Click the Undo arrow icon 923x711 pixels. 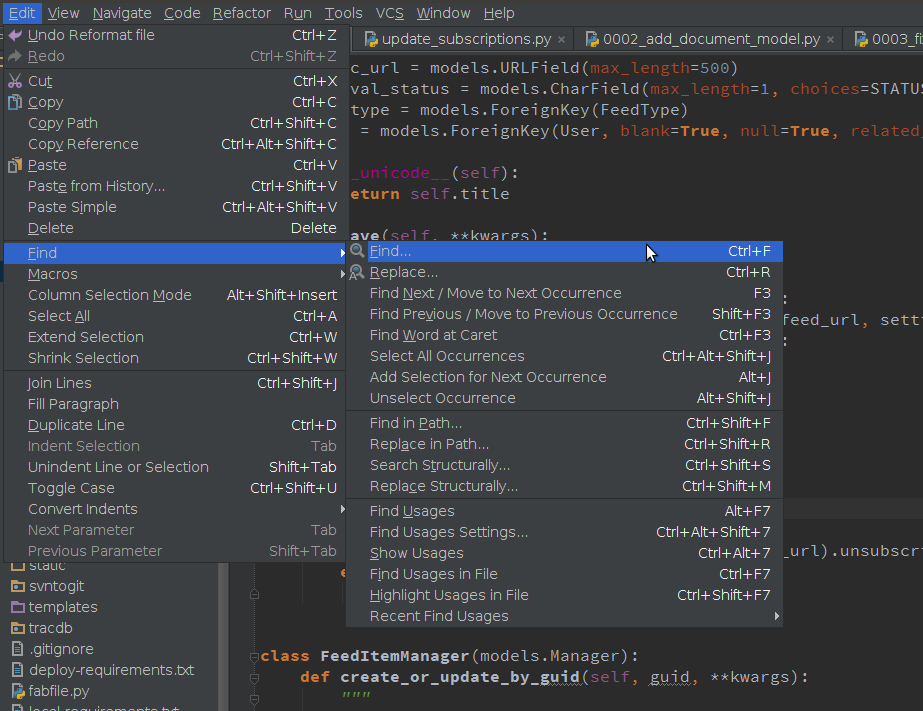(x=15, y=35)
